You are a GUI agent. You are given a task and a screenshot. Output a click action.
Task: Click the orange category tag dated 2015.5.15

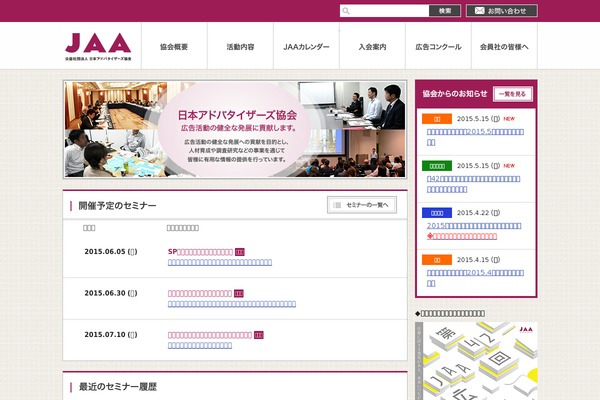[x=437, y=119]
